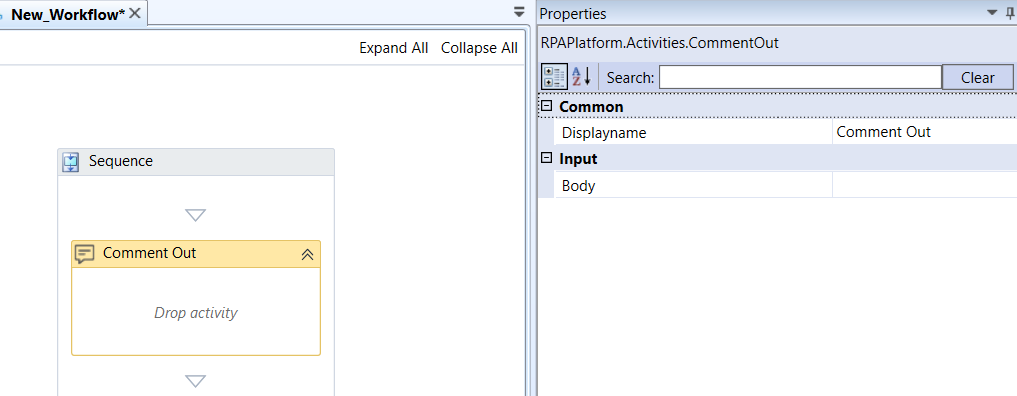Sort properties by category
This screenshot has width=1017, height=396.
tap(554, 77)
